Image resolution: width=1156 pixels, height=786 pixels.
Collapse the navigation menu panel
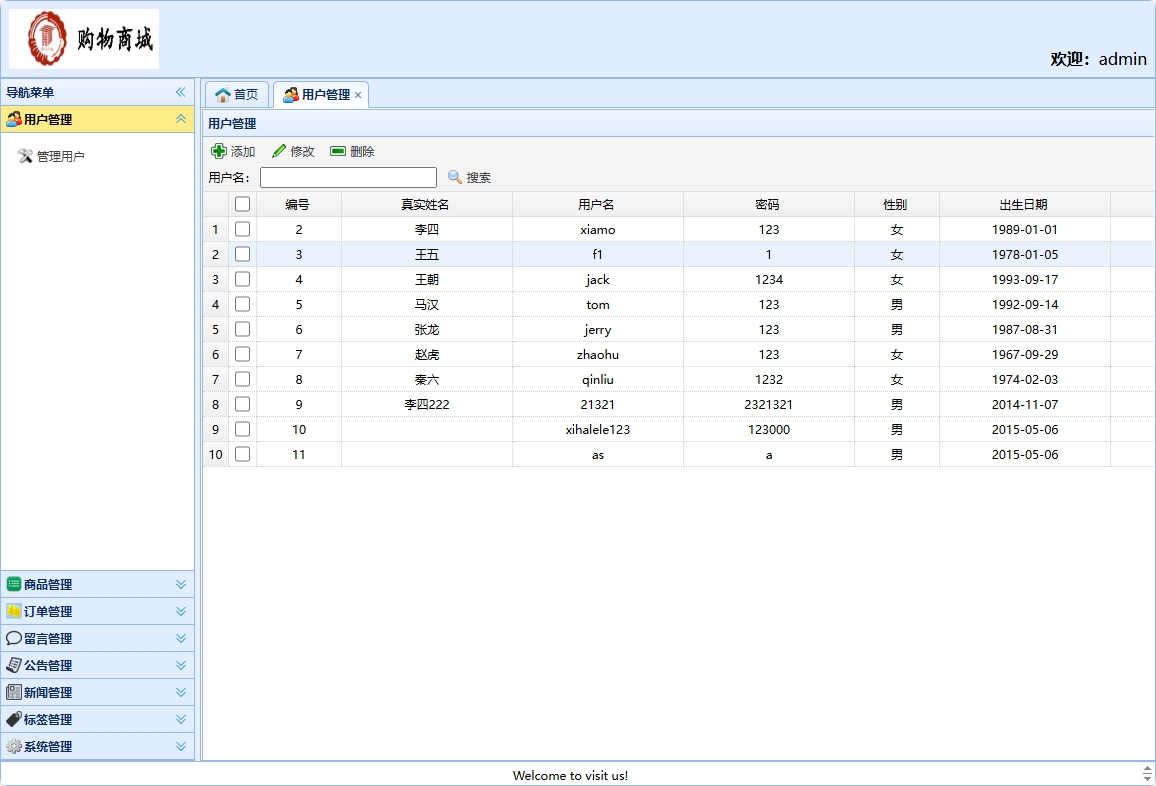click(181, 92)
